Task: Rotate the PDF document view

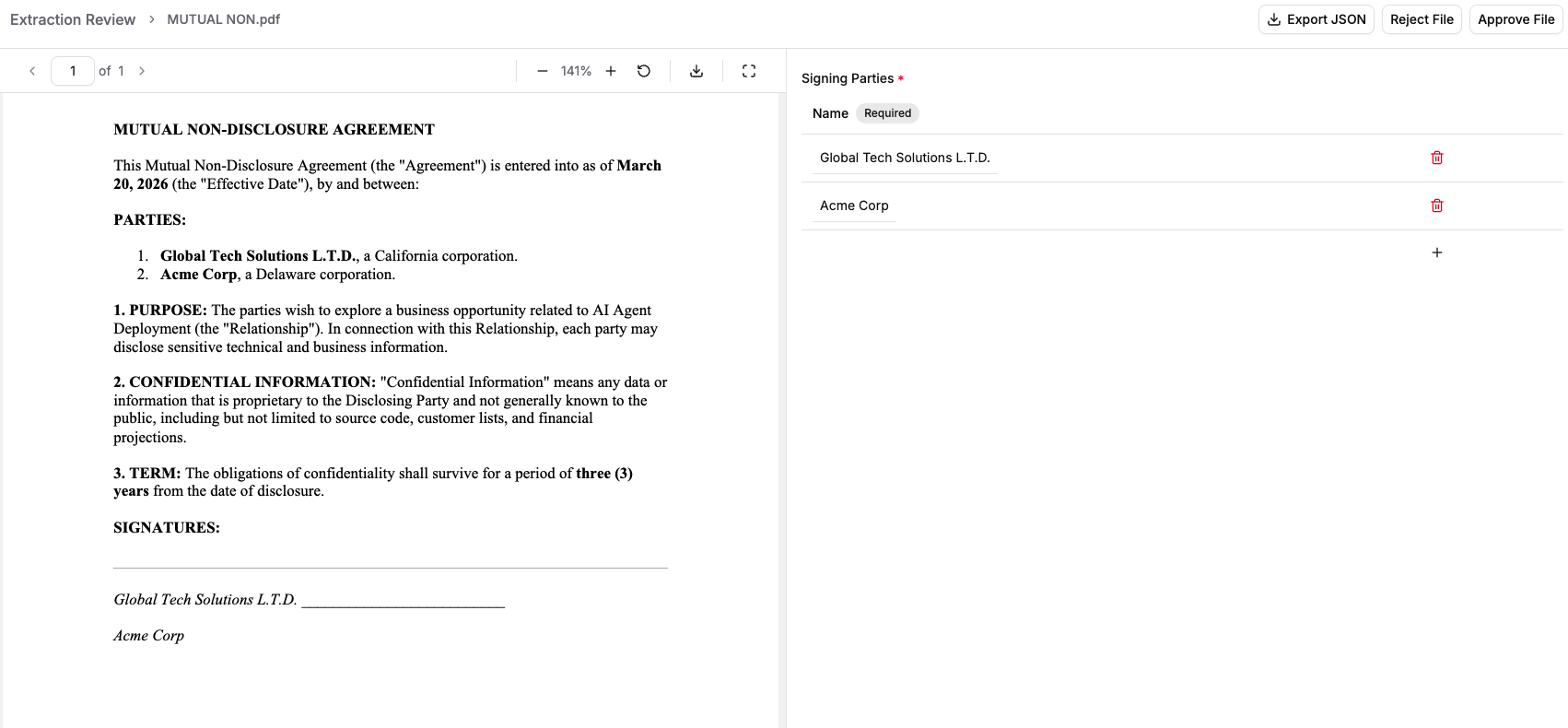Action: click(x=644, y=71)
